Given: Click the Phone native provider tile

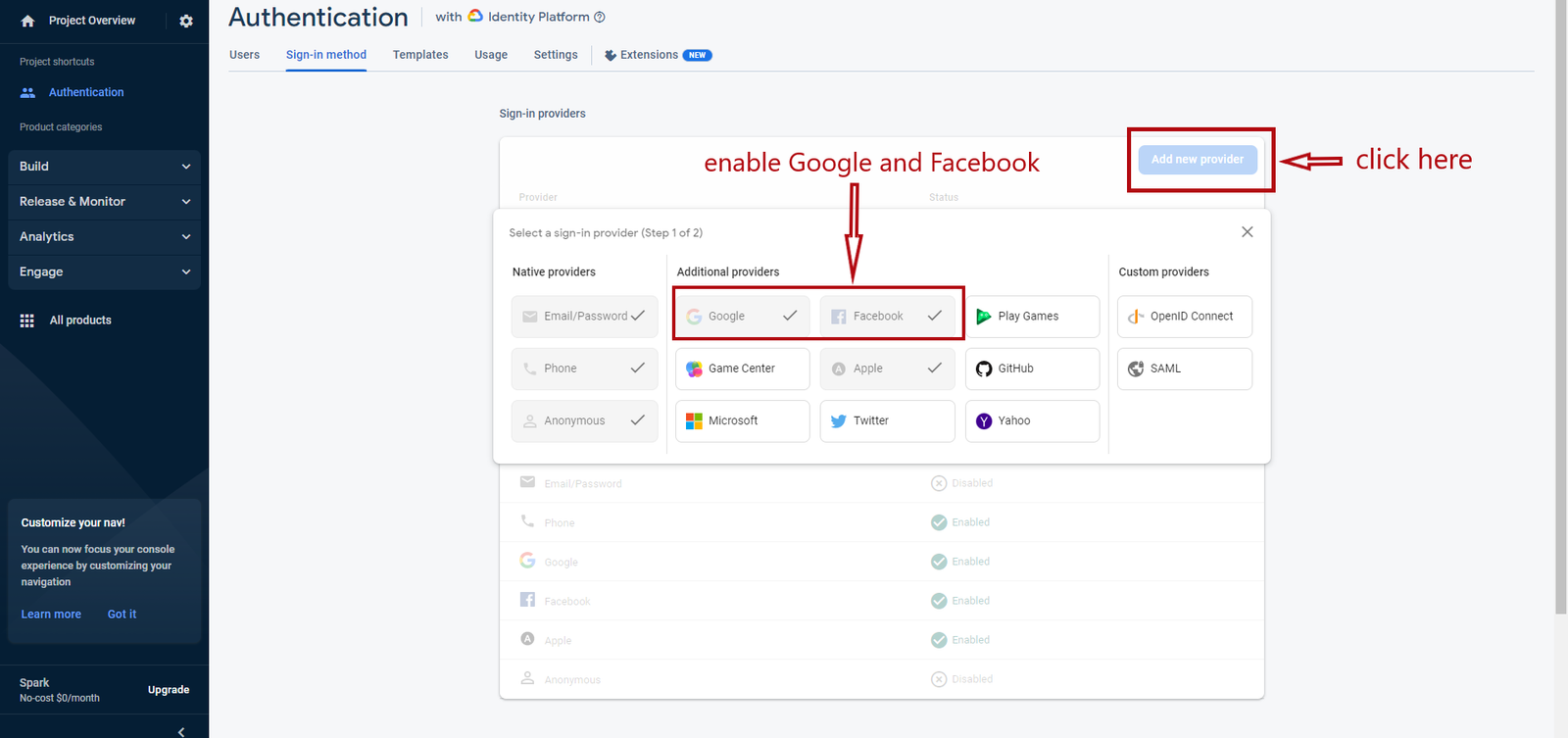Looking at the screenshot, I should pos(584,369).
